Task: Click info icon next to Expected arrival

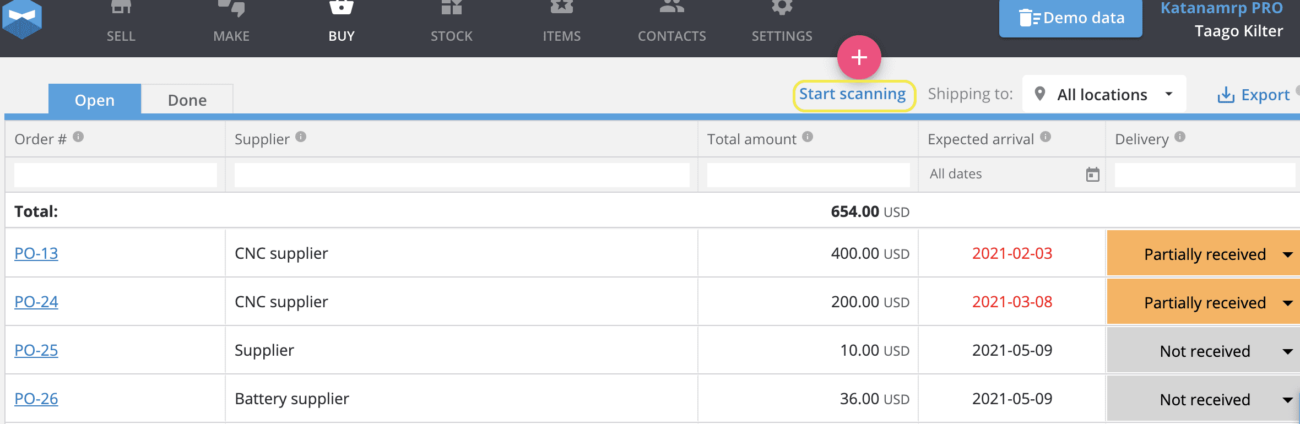Action: coord(1045,138)
